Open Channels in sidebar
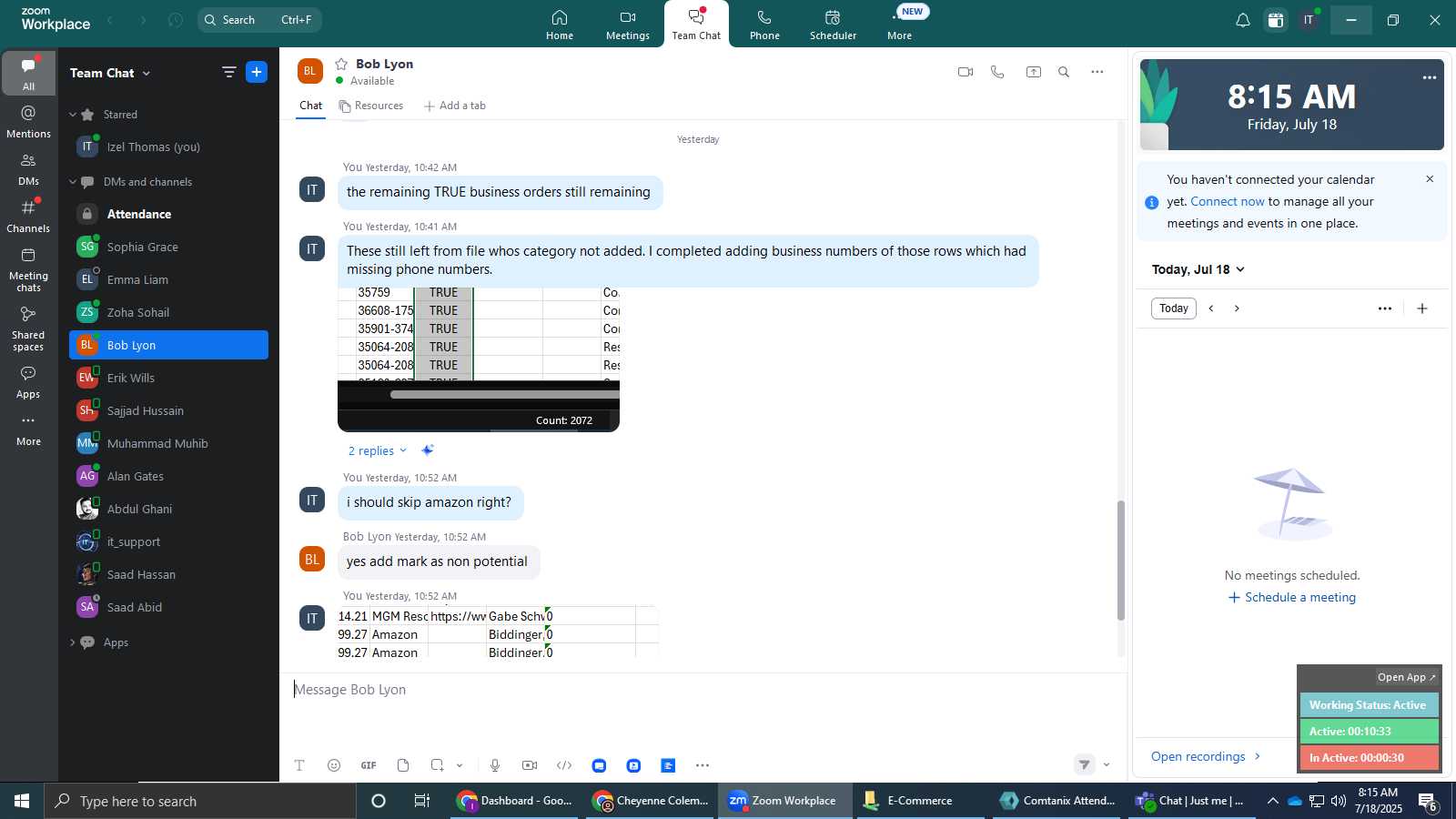1456x819 pixels. tap(29, 216)
